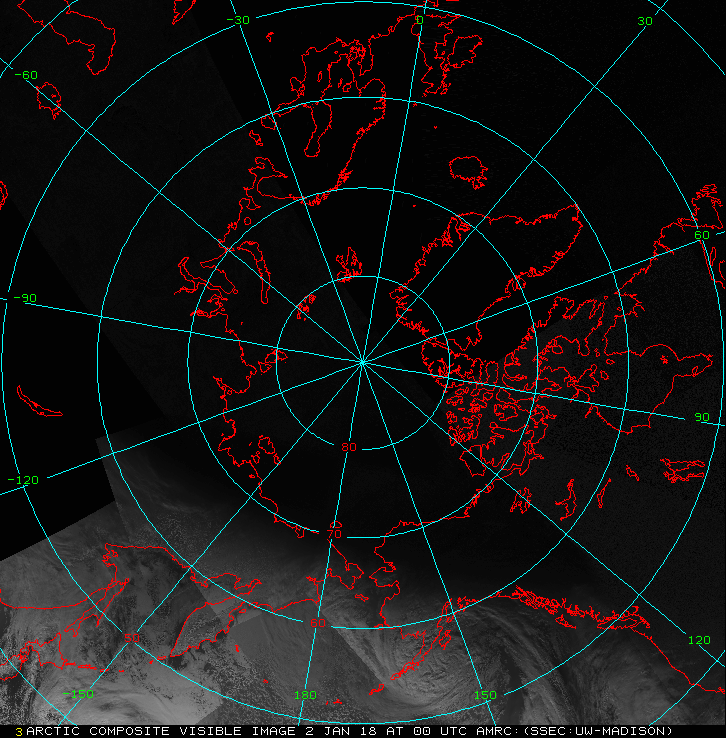Click the AMRC:(SSEC:UW-MADISON) credit text

coord(574,731)
